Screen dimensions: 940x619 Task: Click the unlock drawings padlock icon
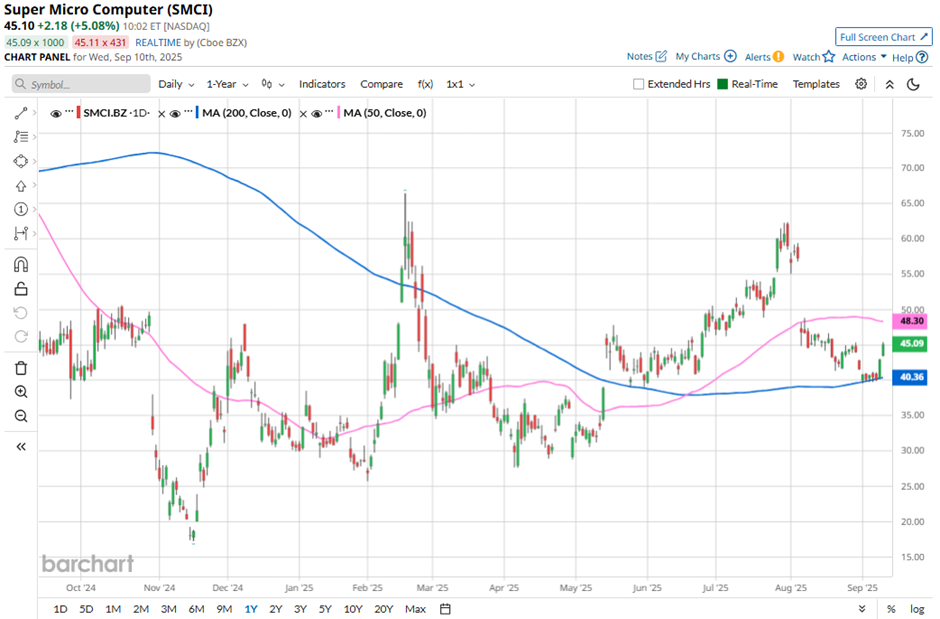20,289
